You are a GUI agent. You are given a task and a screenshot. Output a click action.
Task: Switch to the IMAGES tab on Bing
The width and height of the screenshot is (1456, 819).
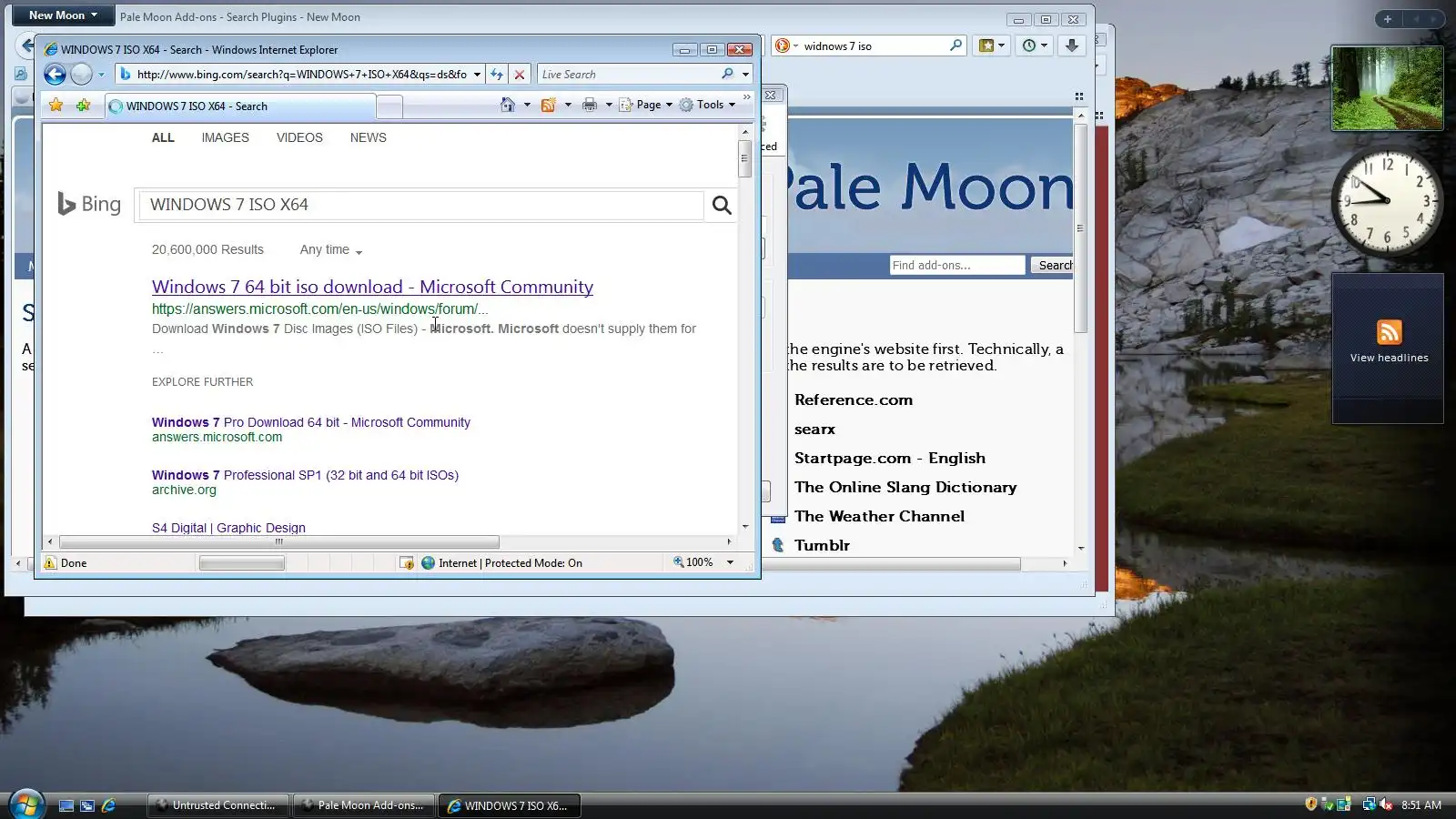point(225,137)
